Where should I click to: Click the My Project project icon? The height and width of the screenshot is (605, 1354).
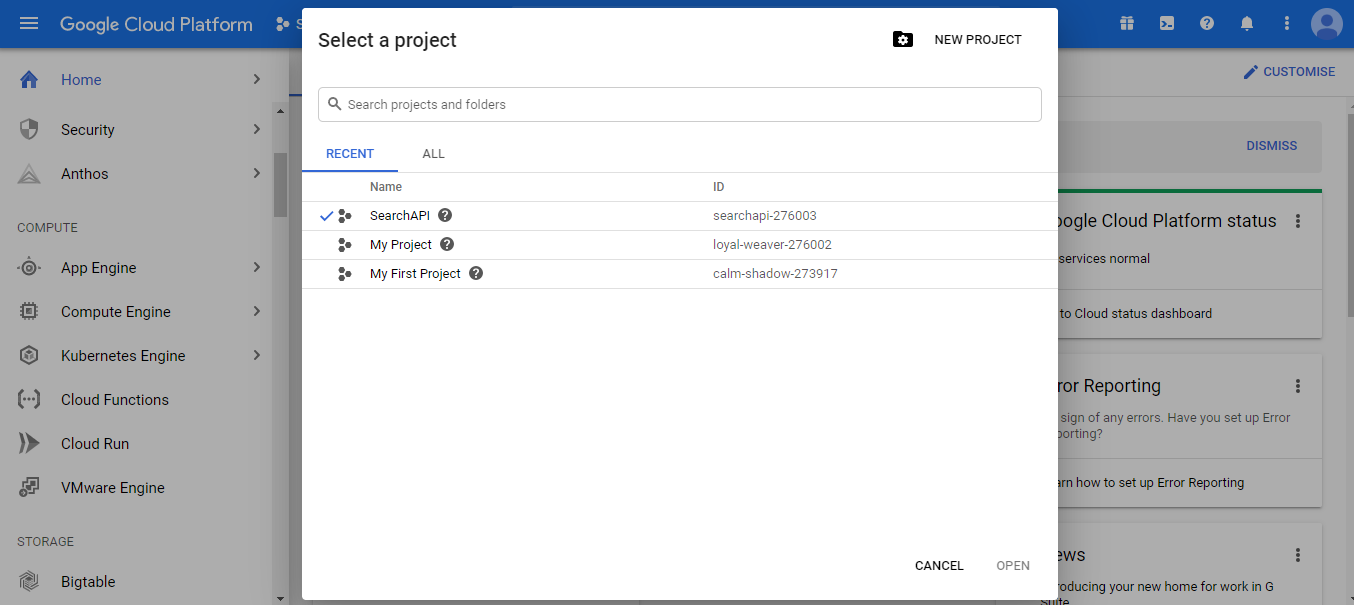345,245
